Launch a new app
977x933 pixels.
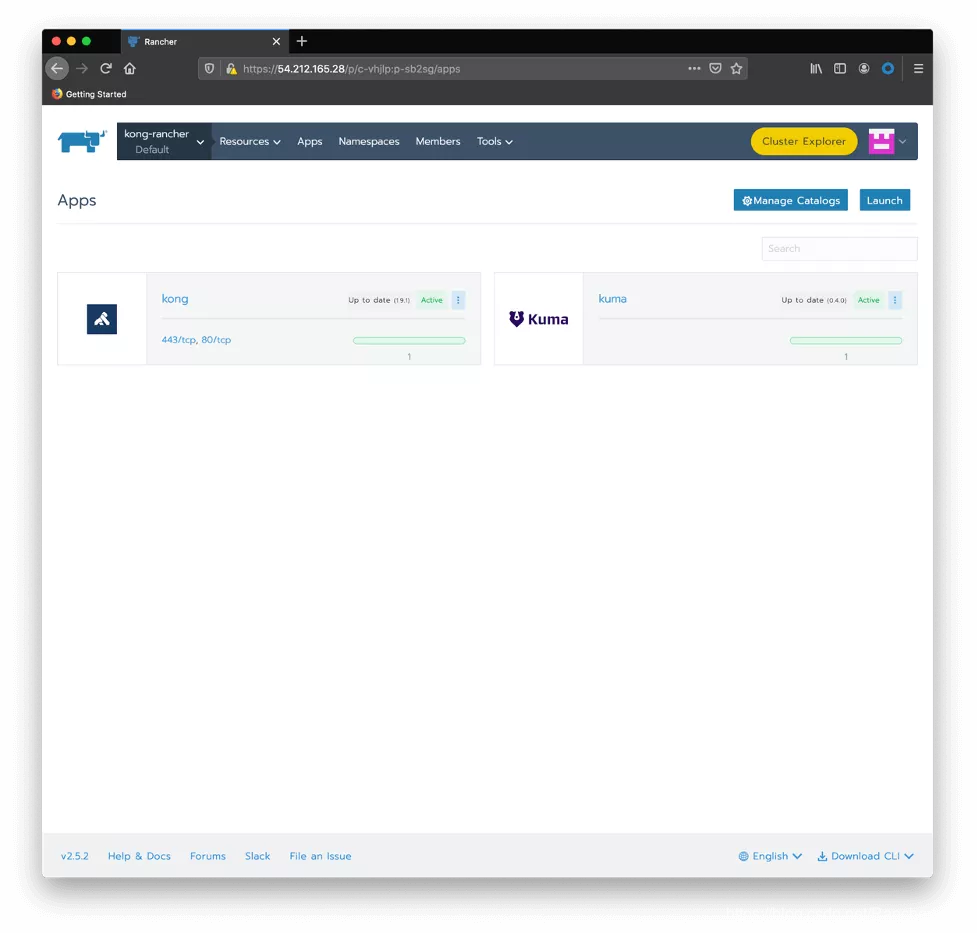tap(885, 200)
